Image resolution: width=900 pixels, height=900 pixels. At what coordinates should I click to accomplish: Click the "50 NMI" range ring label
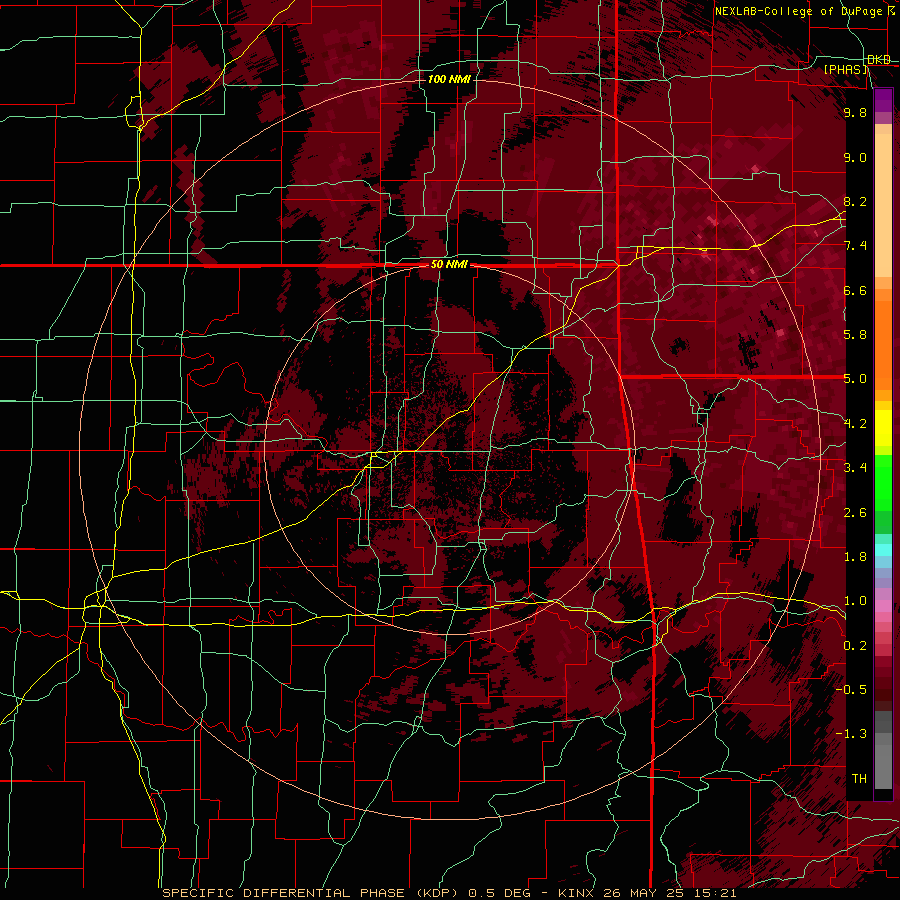point(449,265)
